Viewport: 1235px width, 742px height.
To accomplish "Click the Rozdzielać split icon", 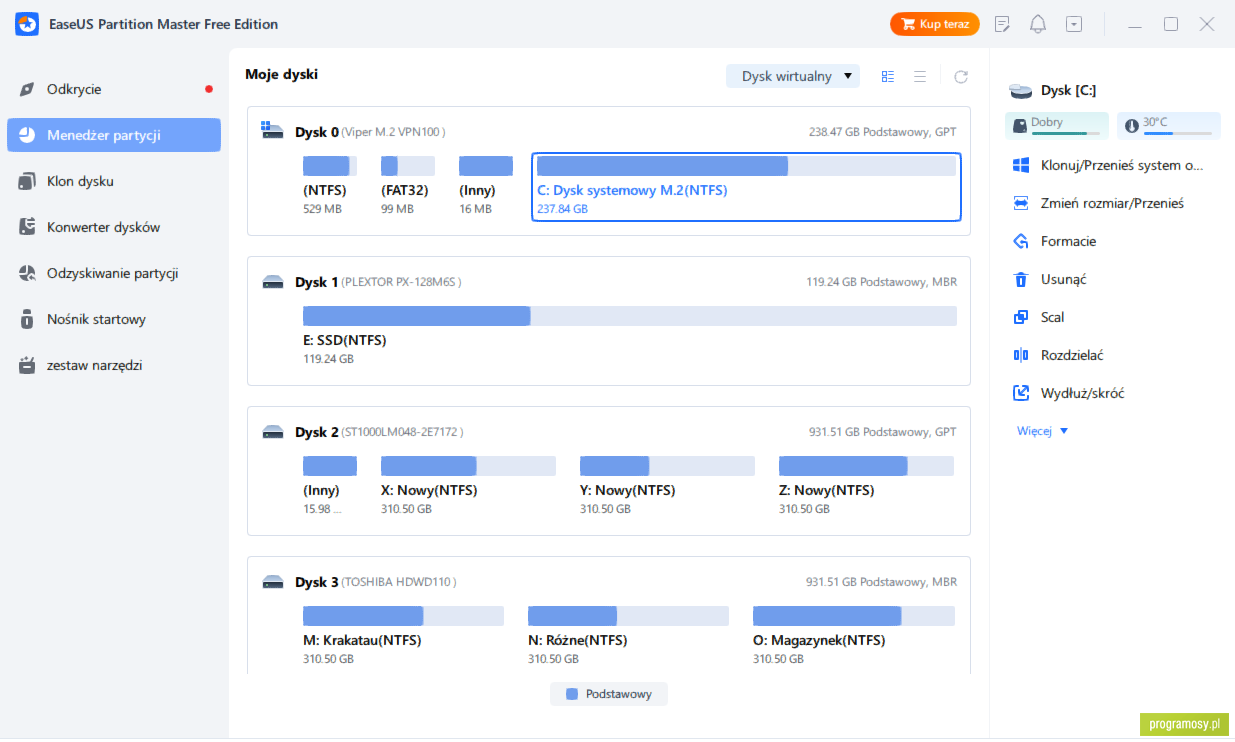I will tap(1021, 355).
